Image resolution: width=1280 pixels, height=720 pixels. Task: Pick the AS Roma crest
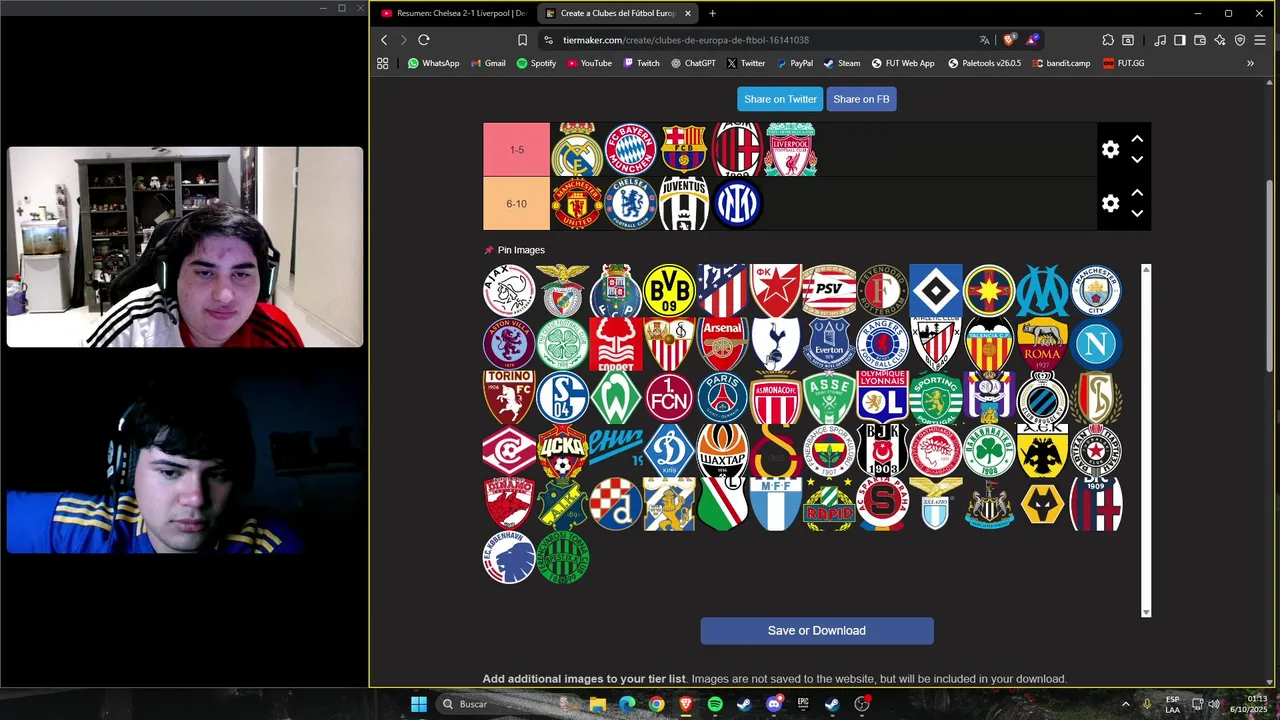(1043, 344)
